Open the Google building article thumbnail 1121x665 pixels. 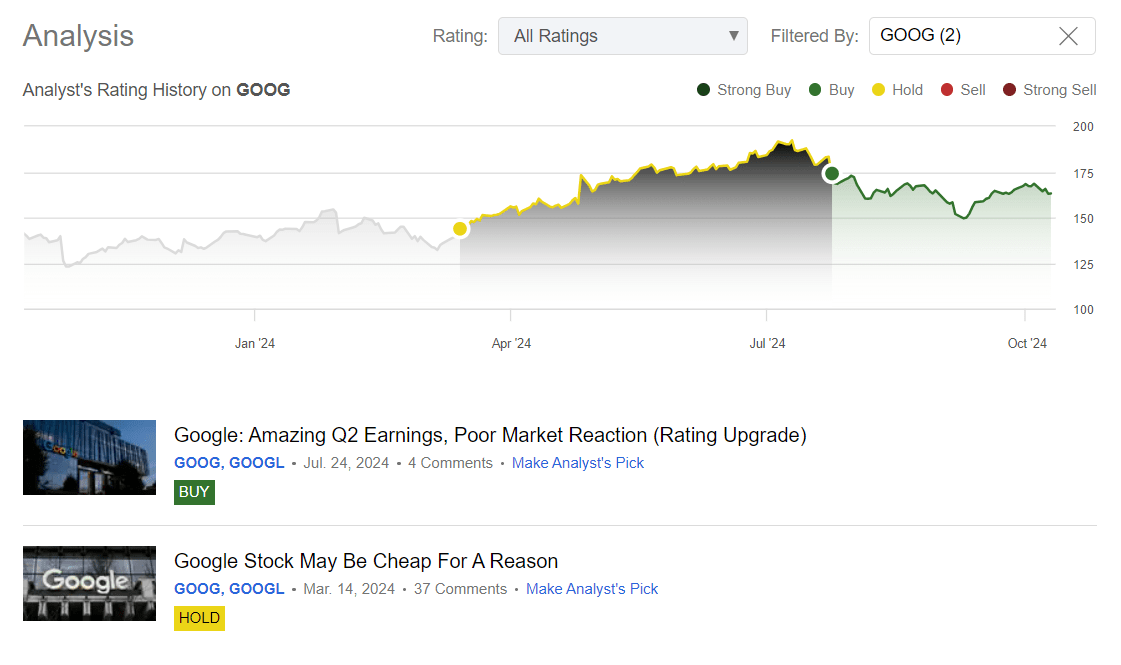tap(89, 457)
